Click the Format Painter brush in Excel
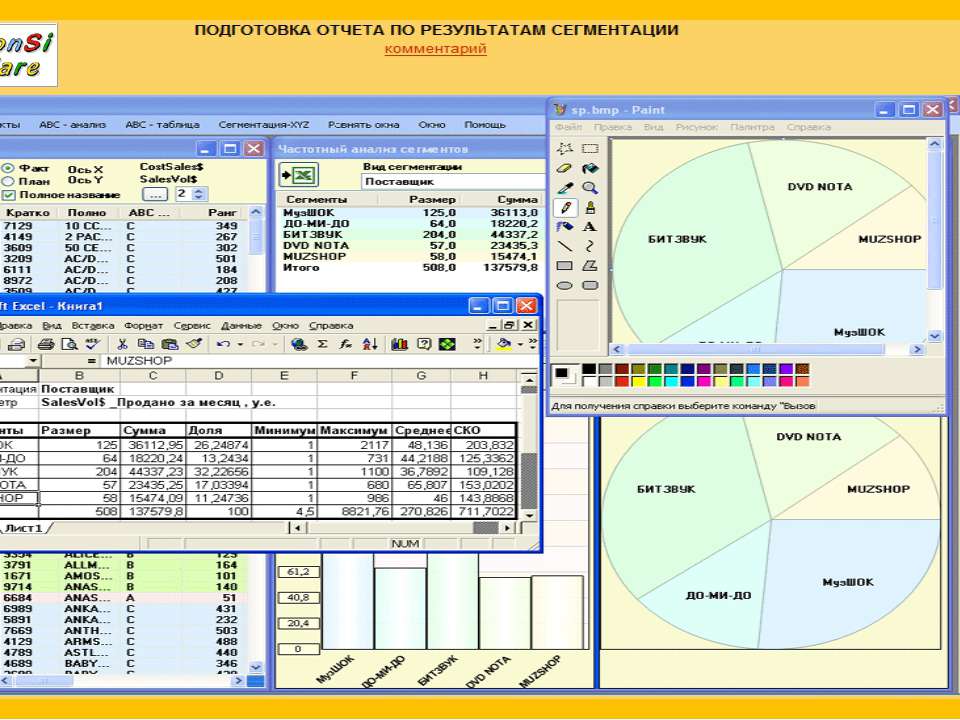Screen dimensions: 960x720 coord(194,344)
